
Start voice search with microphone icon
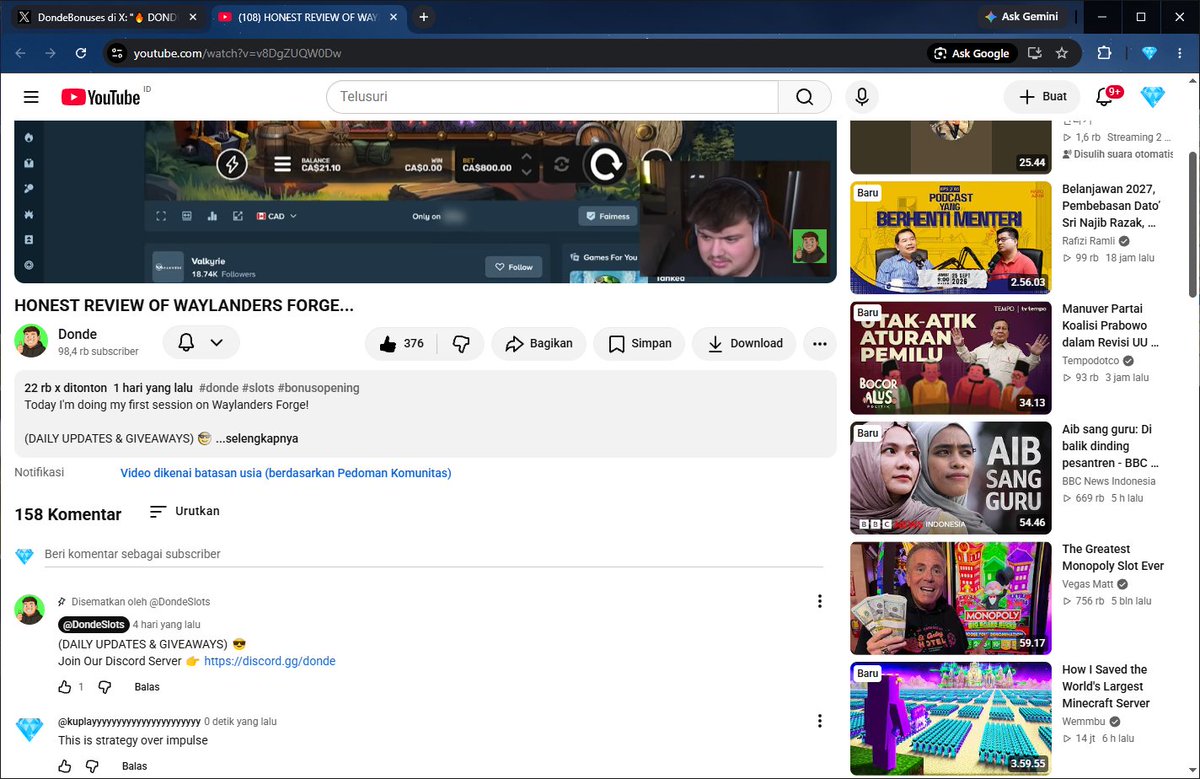click(861, 97)
